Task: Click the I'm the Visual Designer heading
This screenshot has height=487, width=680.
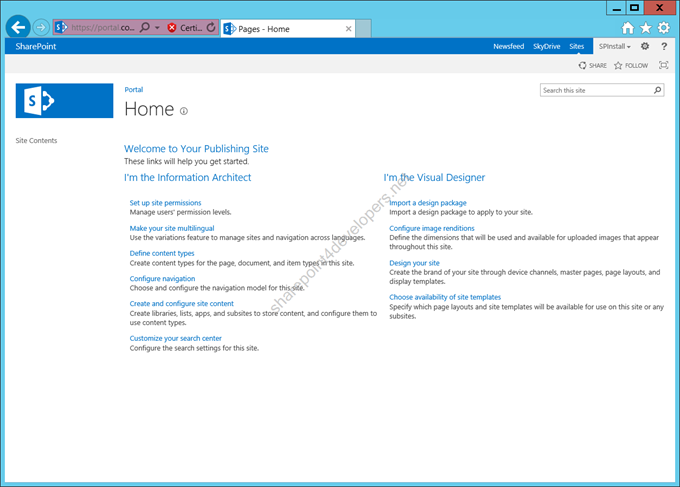Action: click(x=434, y=177)
